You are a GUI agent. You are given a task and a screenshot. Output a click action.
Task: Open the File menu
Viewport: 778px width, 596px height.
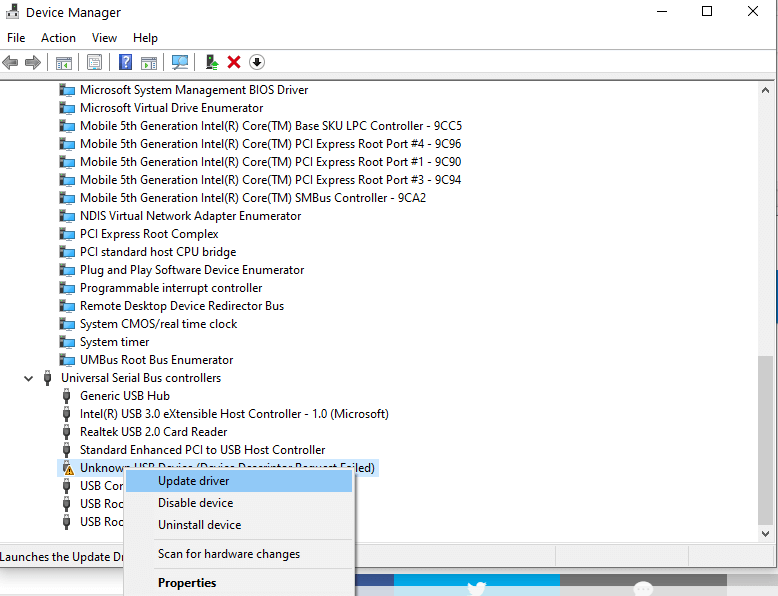(16, 38)
